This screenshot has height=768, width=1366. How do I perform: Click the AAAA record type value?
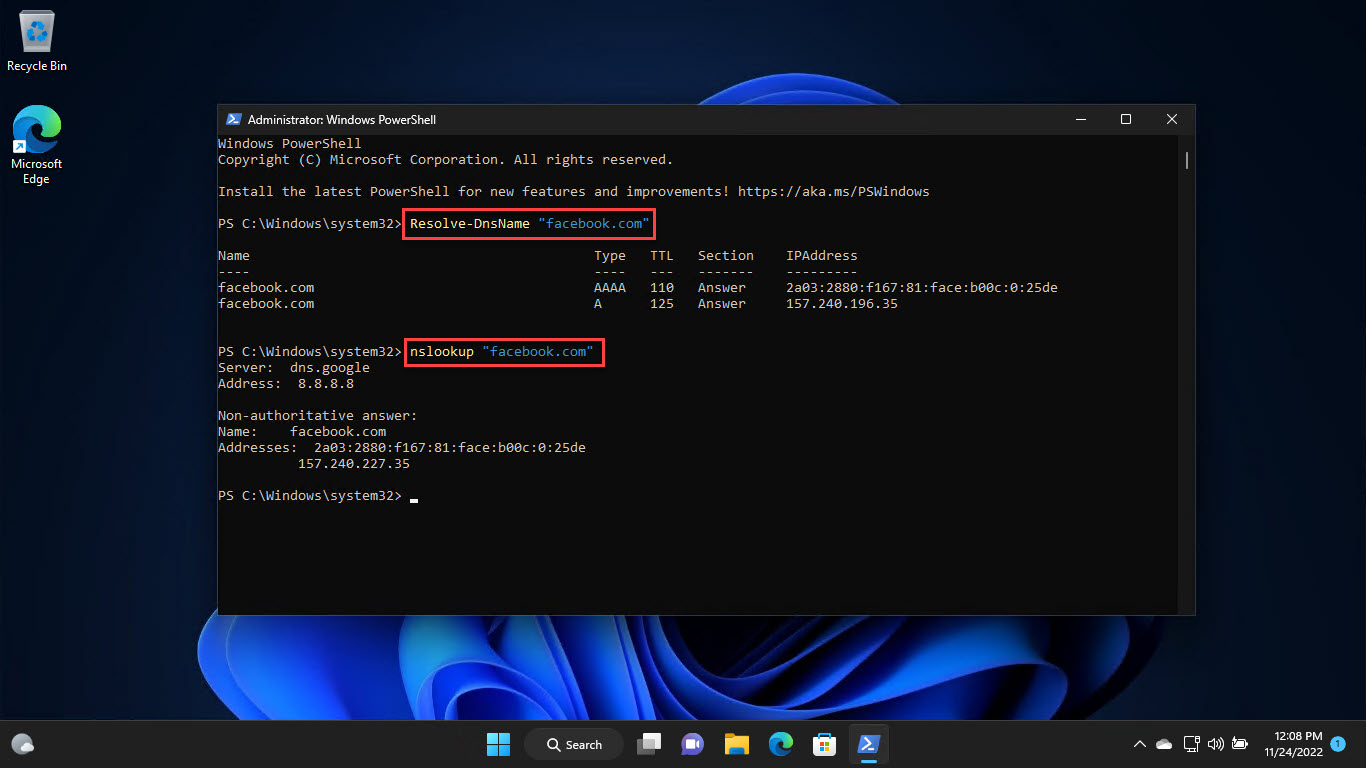(610, 287)
